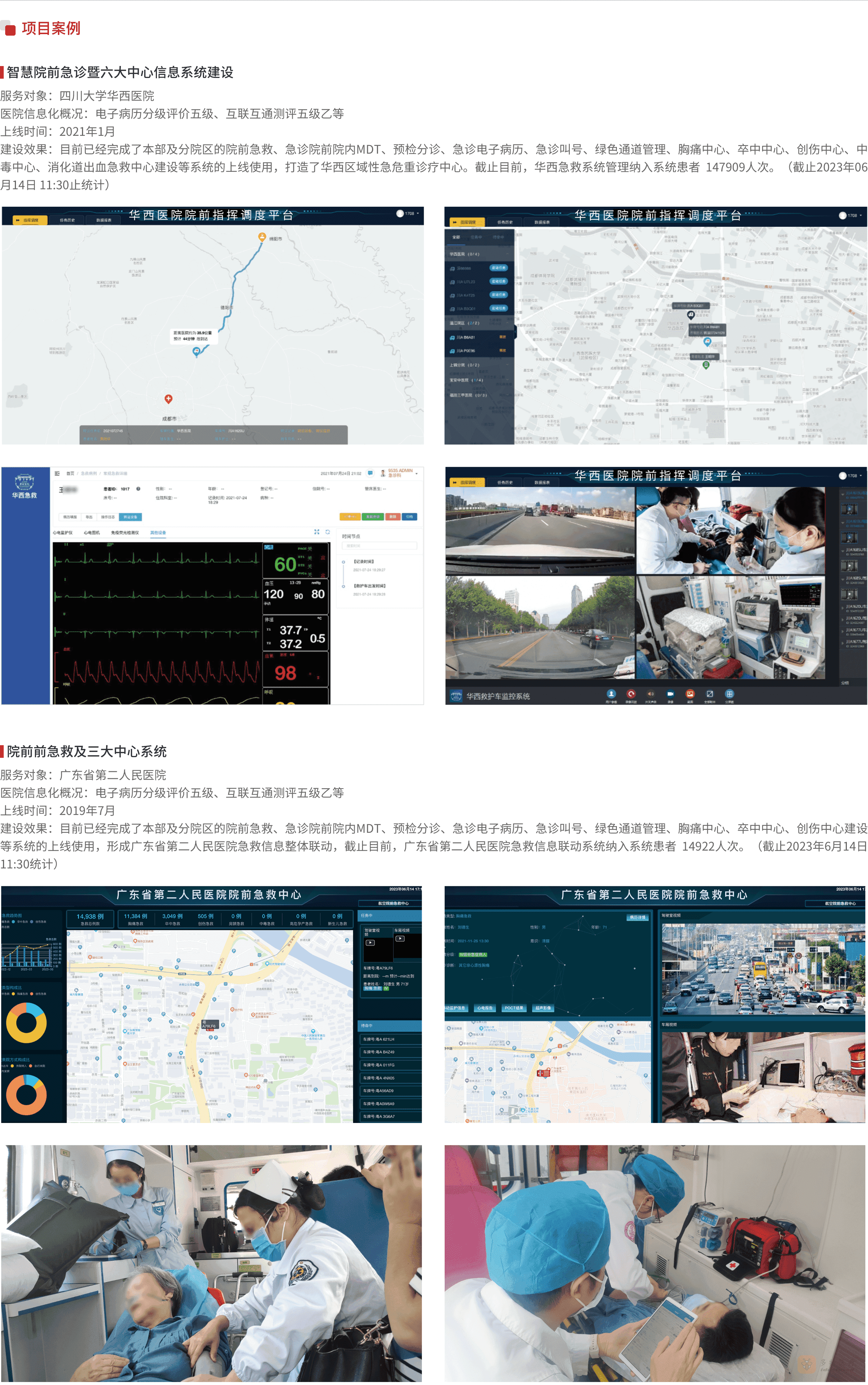Click the green location marker on the city dispatch map
The height and width of the screenshot is (1385, 868).
point(706,365)
